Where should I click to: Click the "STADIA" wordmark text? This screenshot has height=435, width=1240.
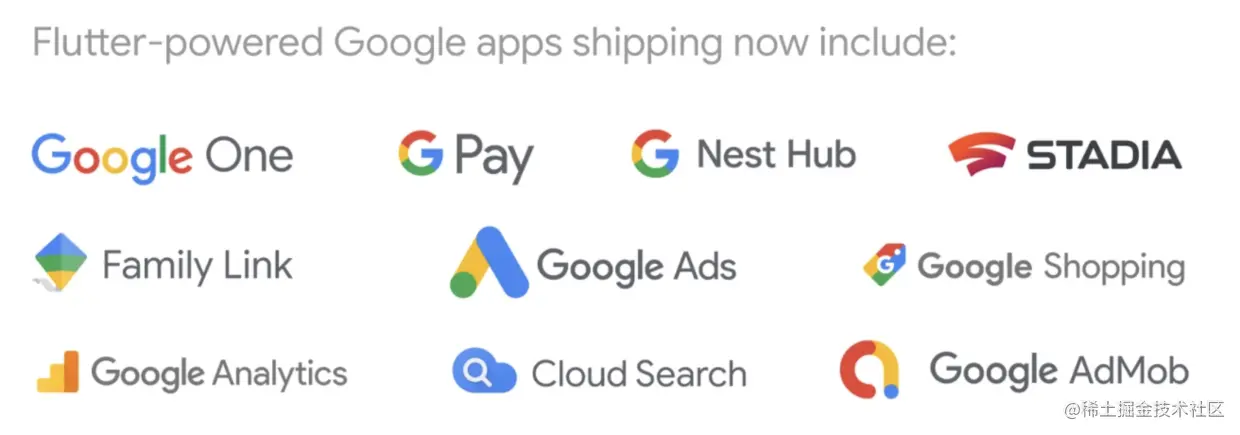pyautogui.click(x=1104, y=155)
